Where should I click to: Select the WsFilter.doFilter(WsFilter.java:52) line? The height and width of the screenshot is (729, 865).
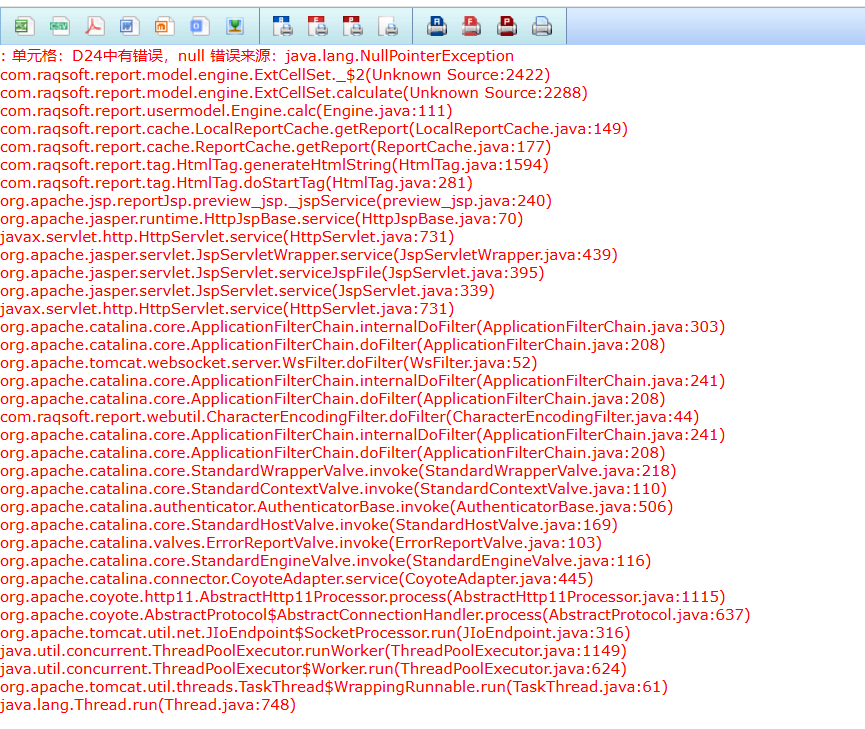pyautogui.click(x=269, y=363)
